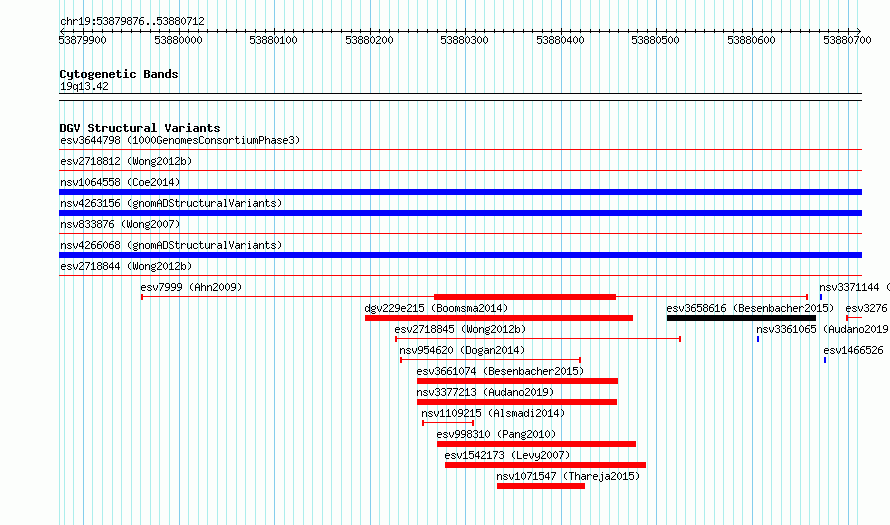The image size is (890, 525).
Task: Click the esv3644798 (1000GenomesConsortiumPhase3) variant label
Action: pyautogui.click(x=180, y=140)
